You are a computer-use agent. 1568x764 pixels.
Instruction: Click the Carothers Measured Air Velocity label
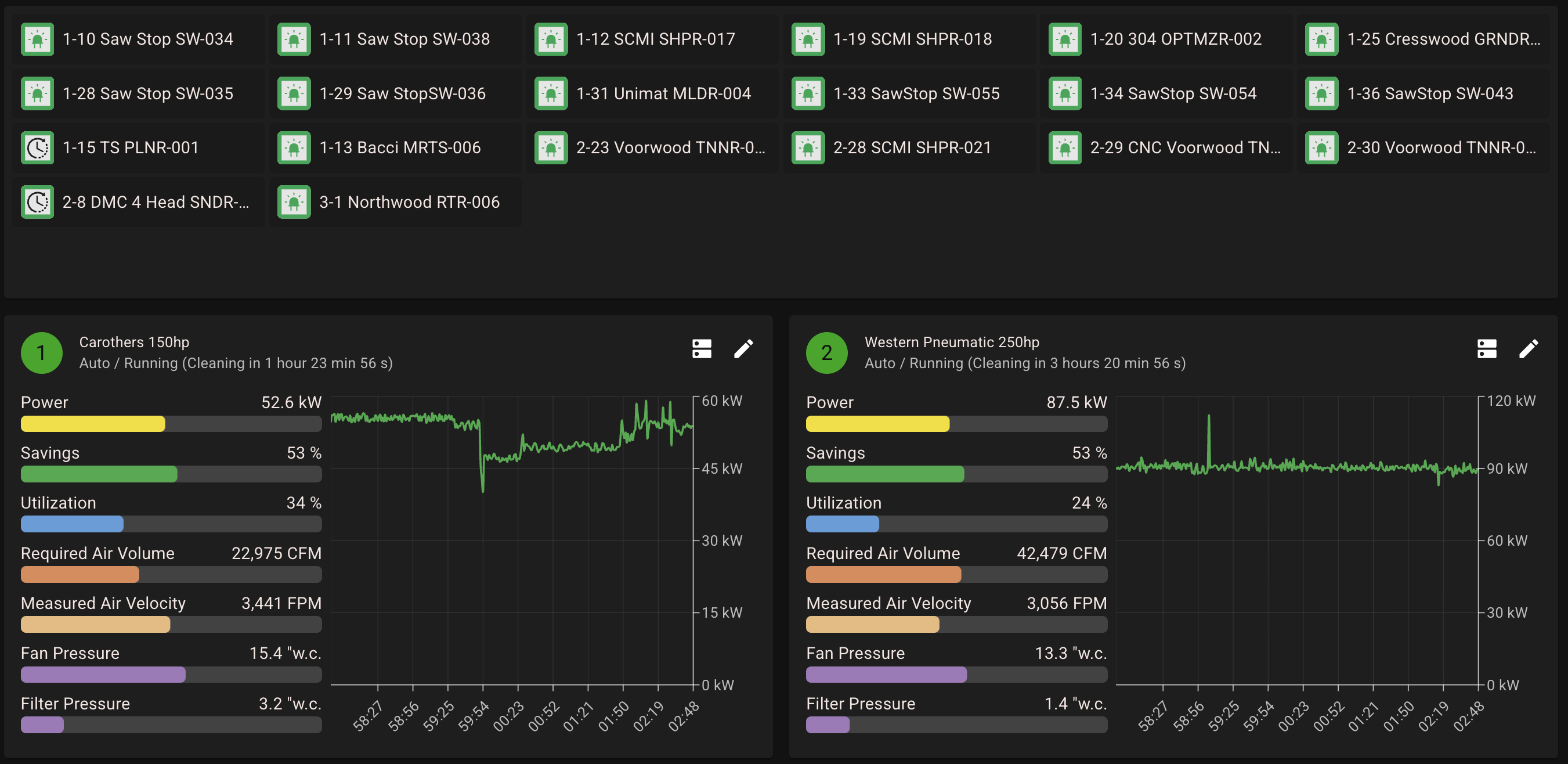pos(103,603)
